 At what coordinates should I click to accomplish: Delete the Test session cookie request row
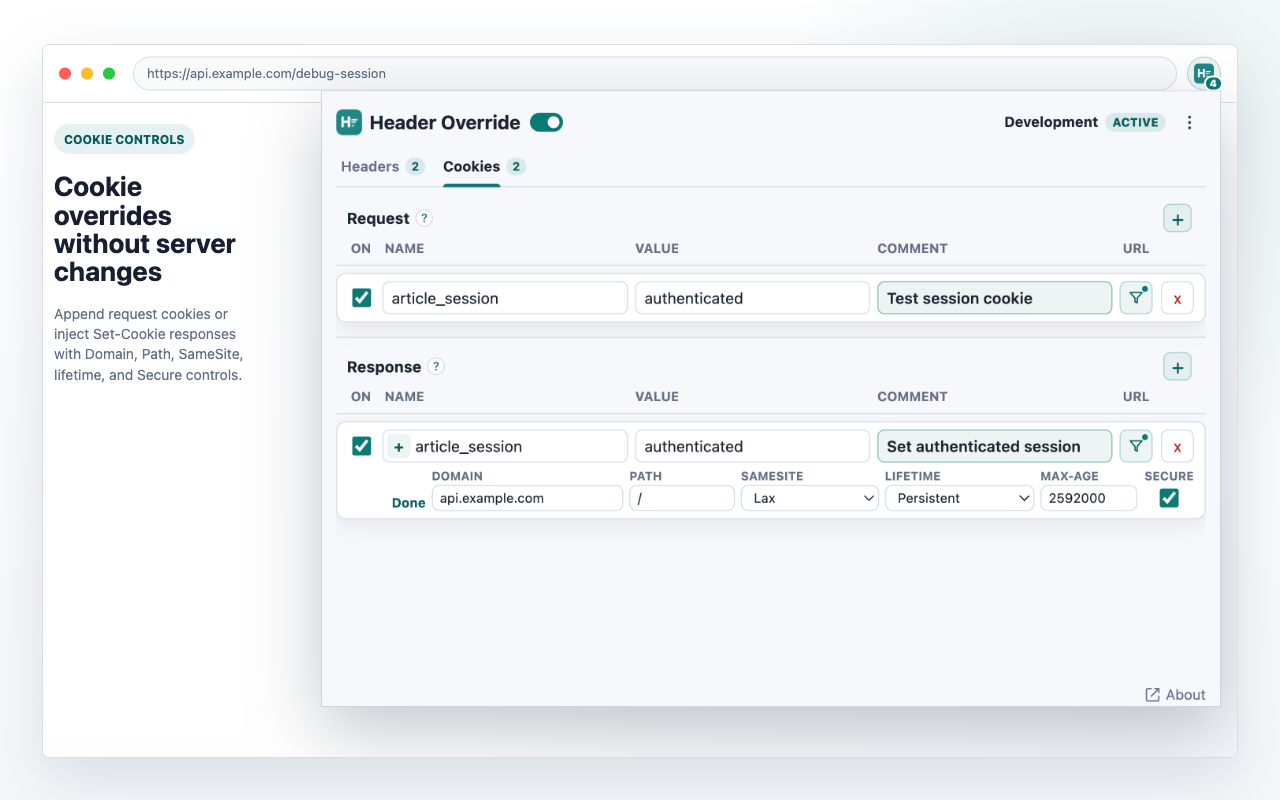pyautogui.click(x=1177, y=298)
